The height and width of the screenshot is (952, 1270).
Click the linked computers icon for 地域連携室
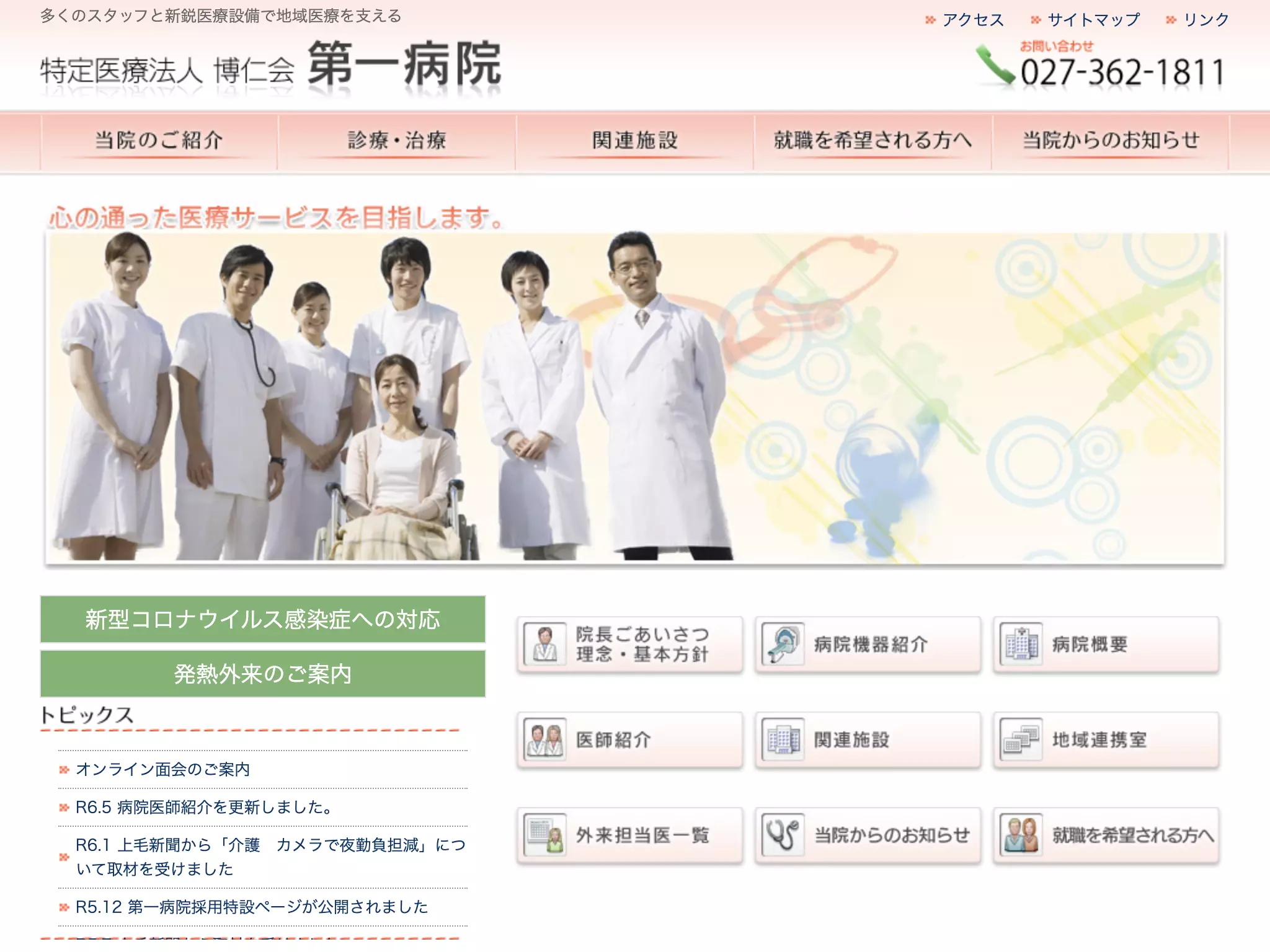(1021, 739)
